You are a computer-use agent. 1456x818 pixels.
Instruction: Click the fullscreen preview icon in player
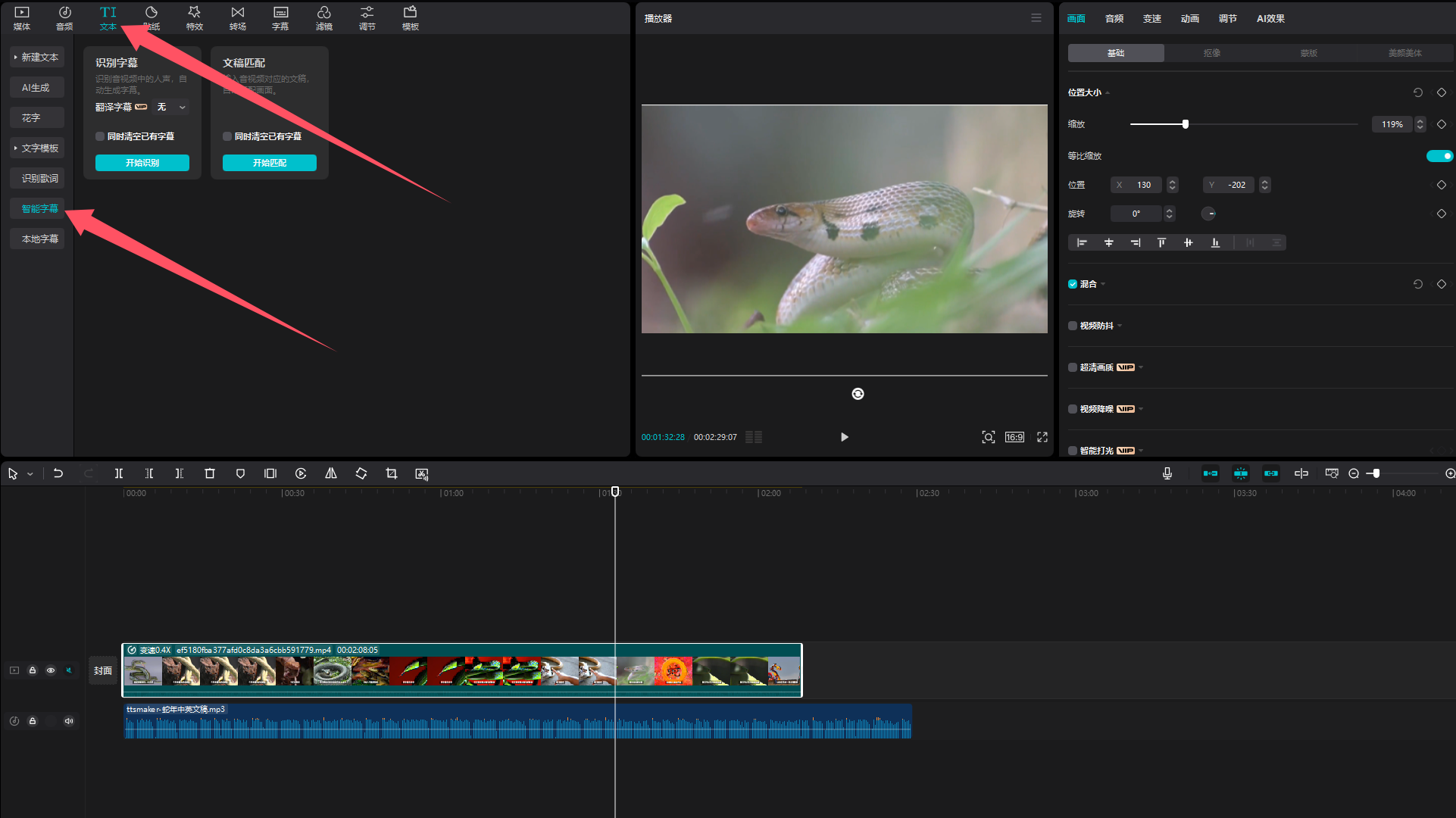coord(1042,437)
